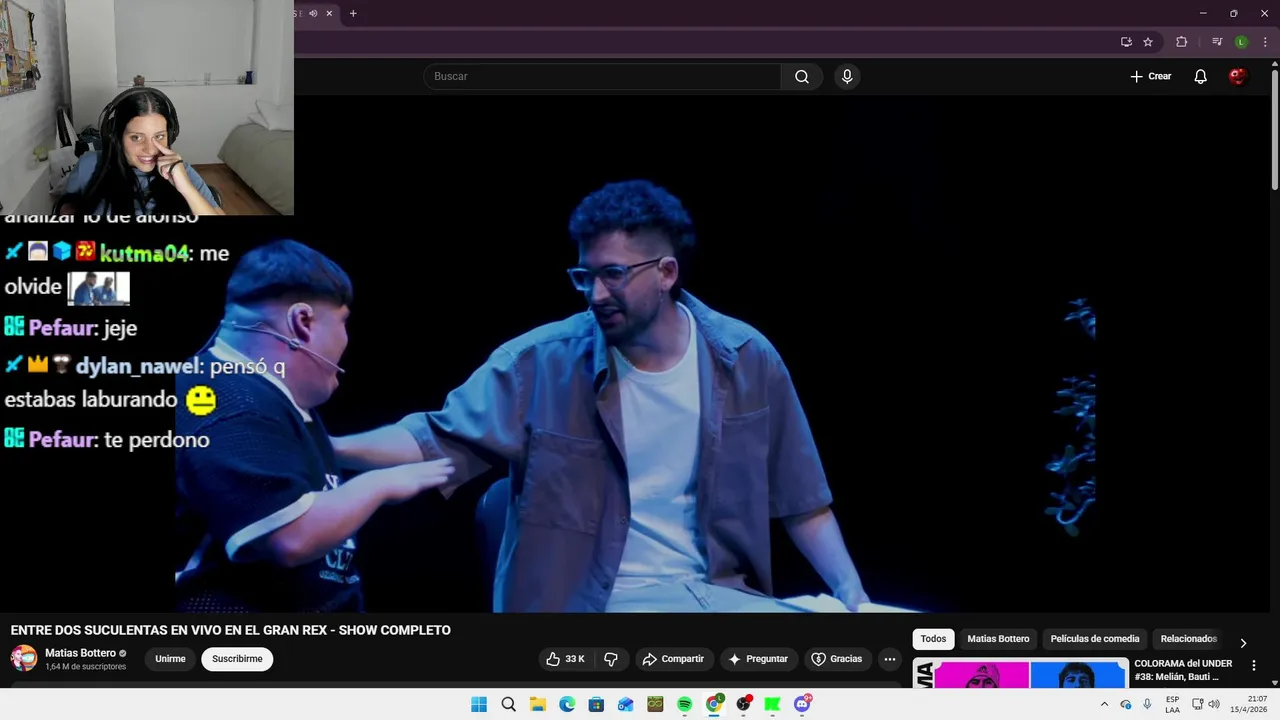Open Chrome profile L avatar
The image size is (1280, 720).
pos(1241,42)
